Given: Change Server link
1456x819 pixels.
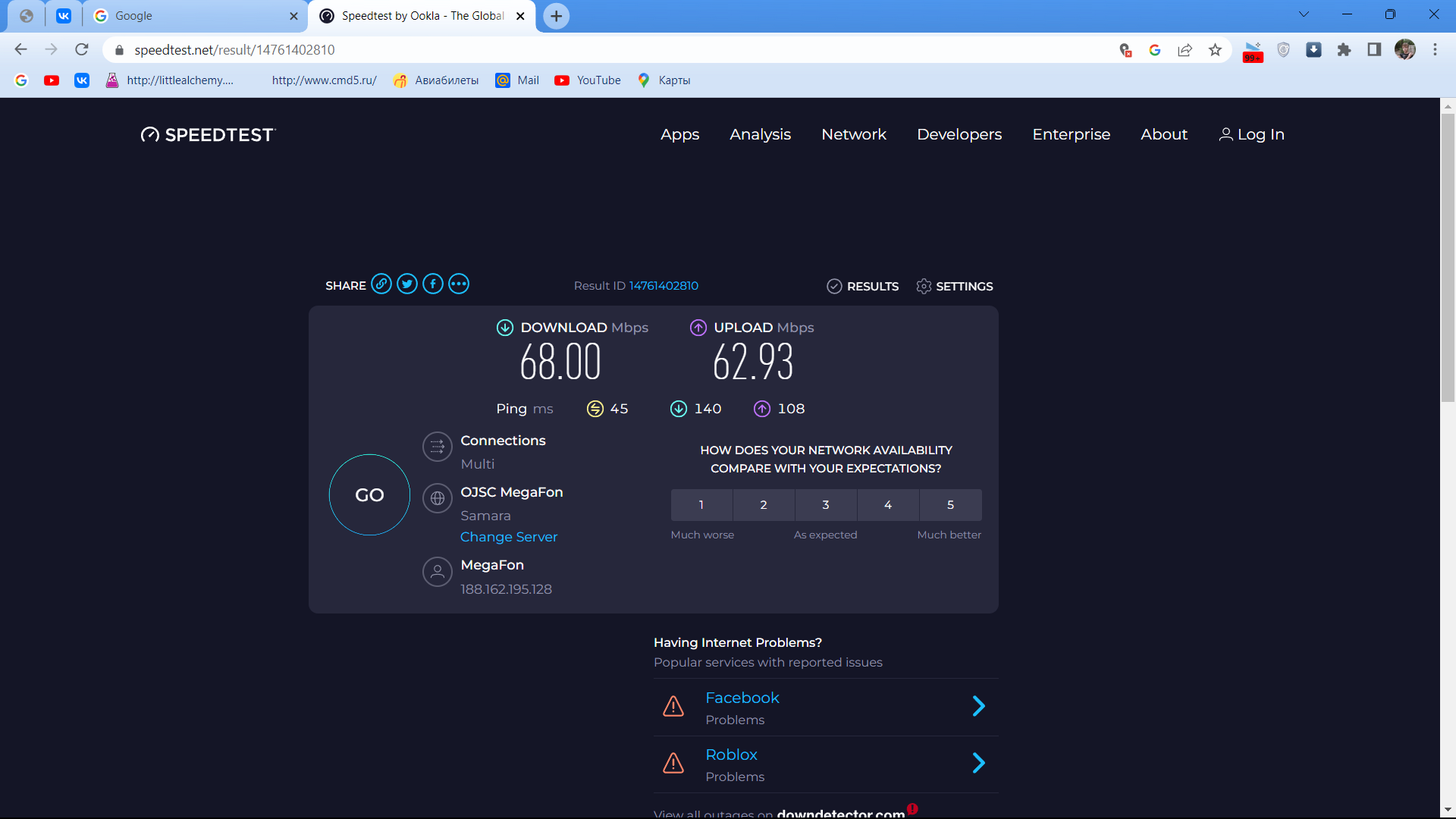Looking at the screenshot, I should coord(509,537).
